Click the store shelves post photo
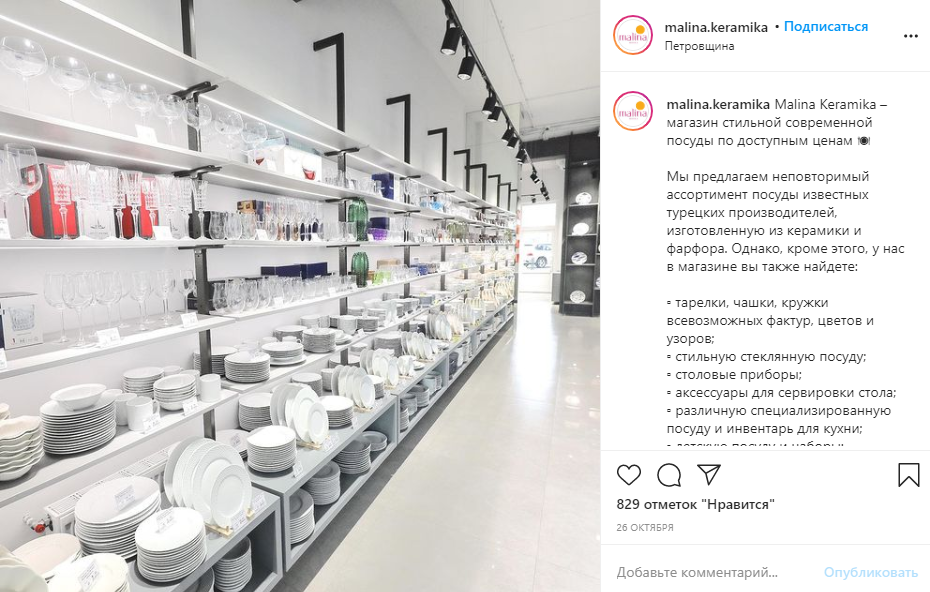Viewport: 930px width, 592px height. [300, 296]
